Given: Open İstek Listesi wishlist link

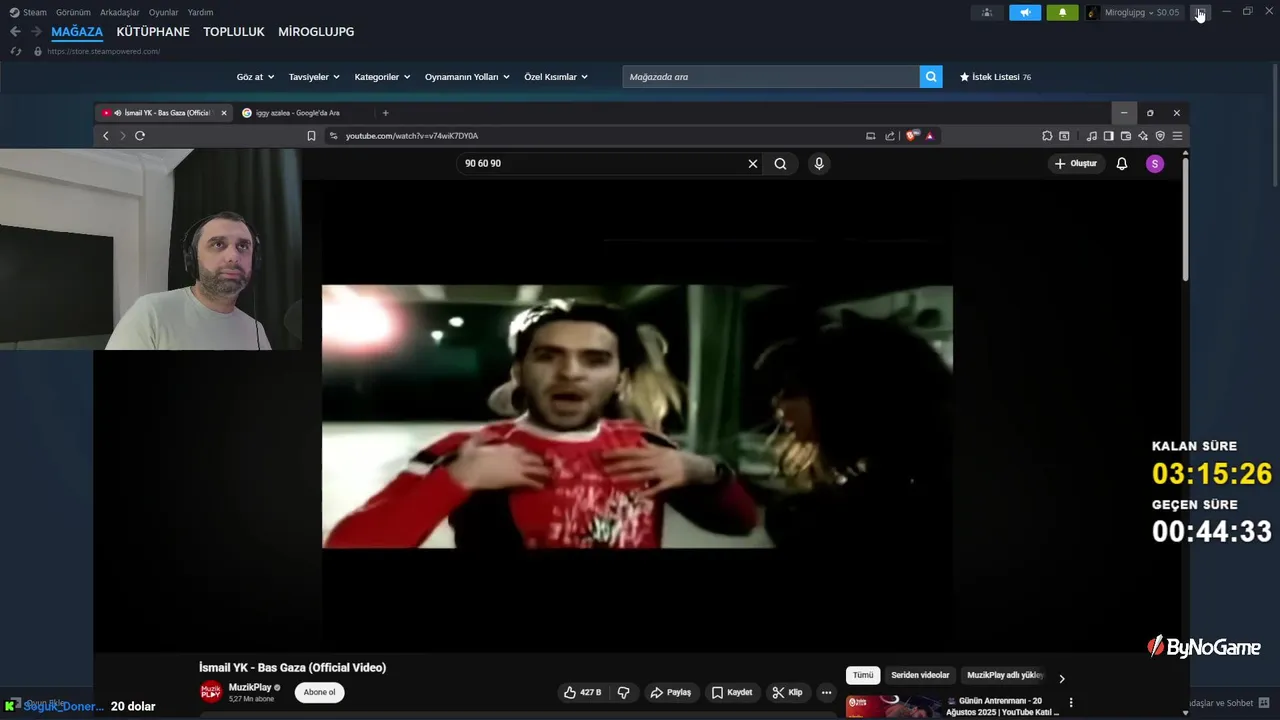Looking at the screenshot, I should [995, 77].
